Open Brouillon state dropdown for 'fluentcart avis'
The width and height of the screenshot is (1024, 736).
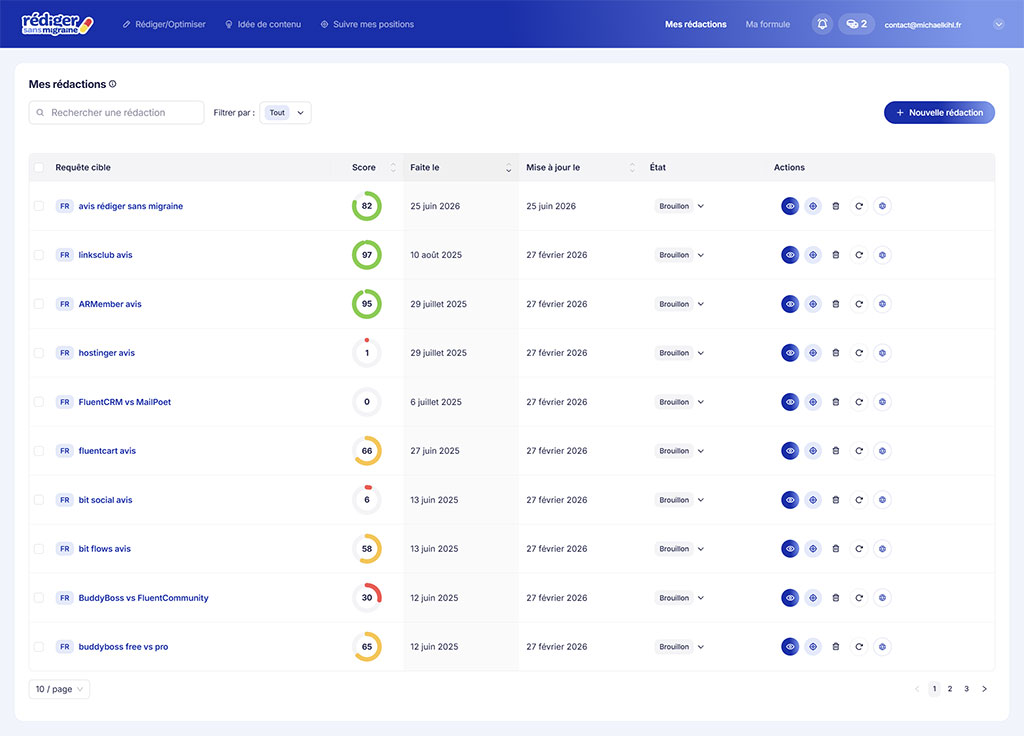[680, 451]
